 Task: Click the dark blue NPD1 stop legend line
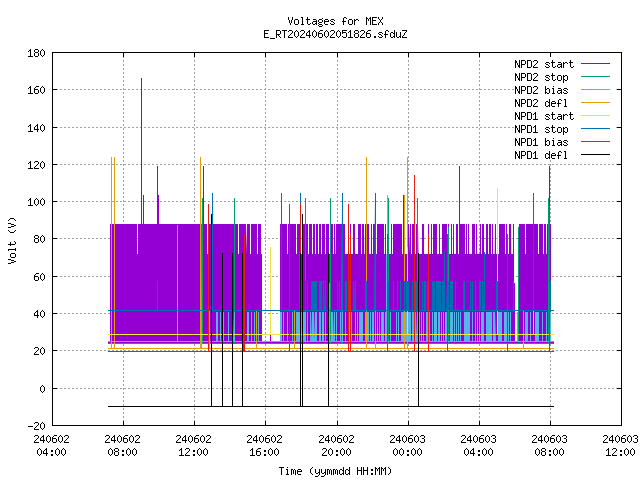pos(595,129)
